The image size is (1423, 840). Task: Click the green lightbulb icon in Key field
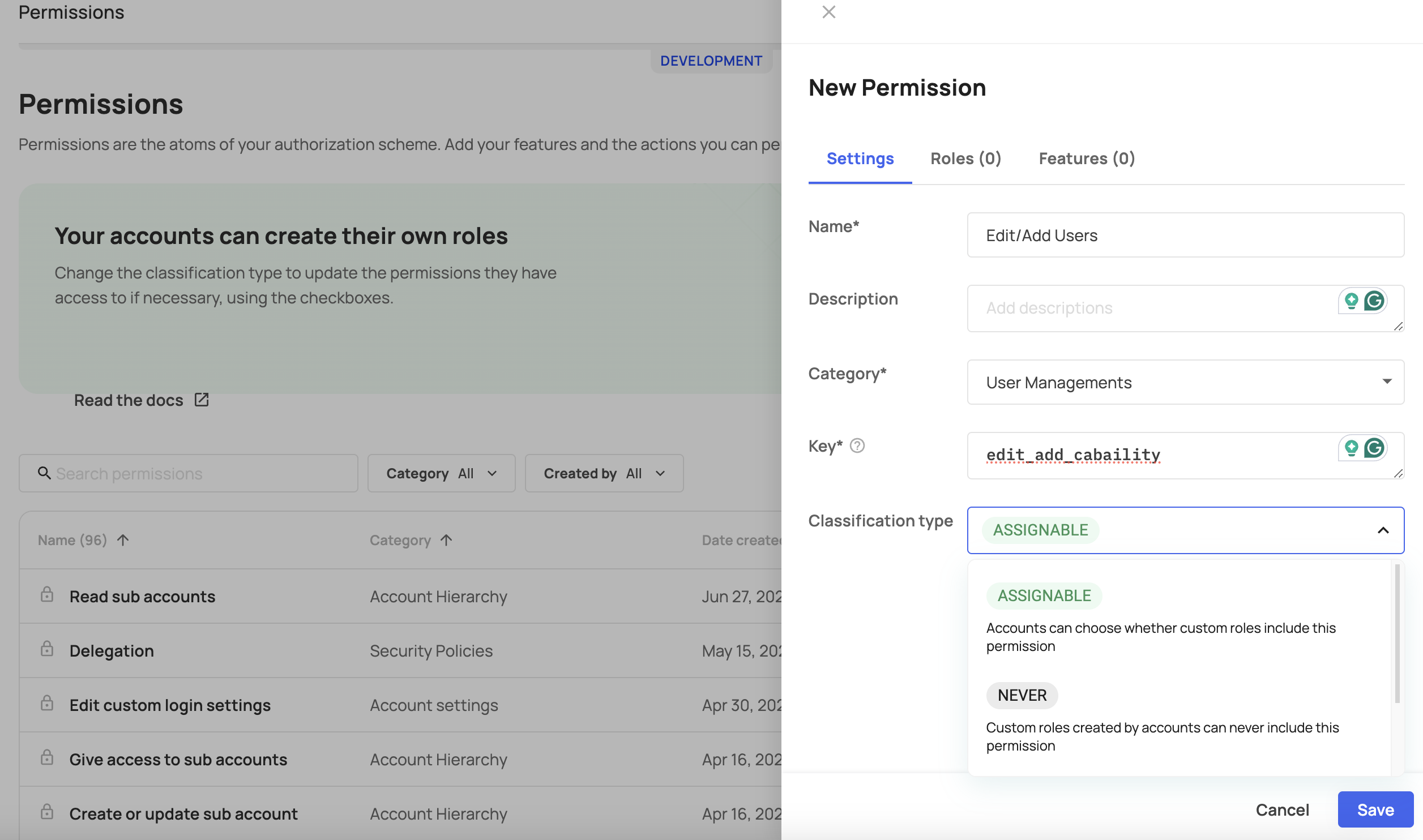tap(1352, 448)
